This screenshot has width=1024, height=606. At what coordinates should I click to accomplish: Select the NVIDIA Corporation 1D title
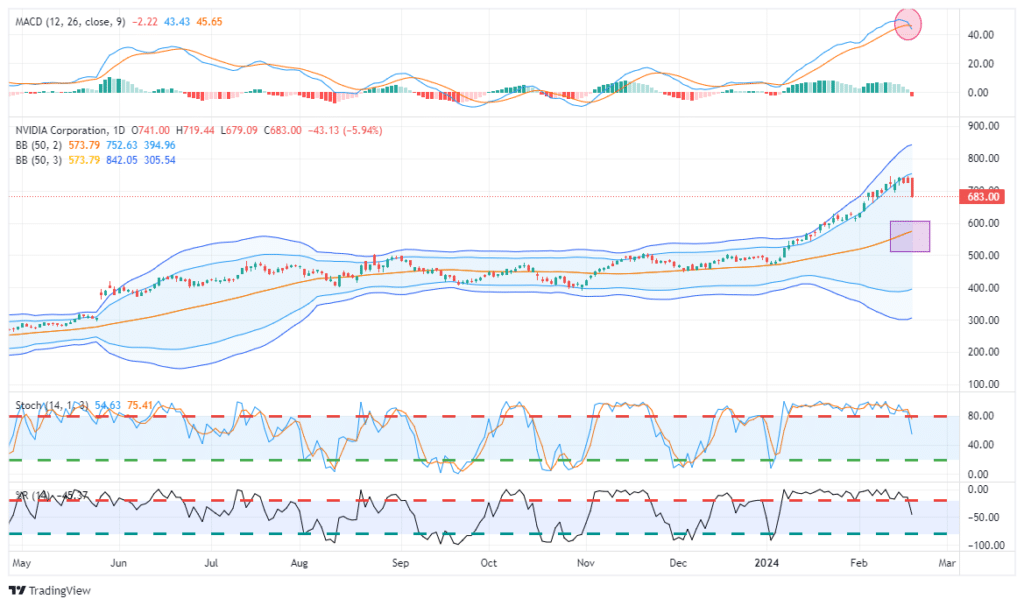point(70,131)
